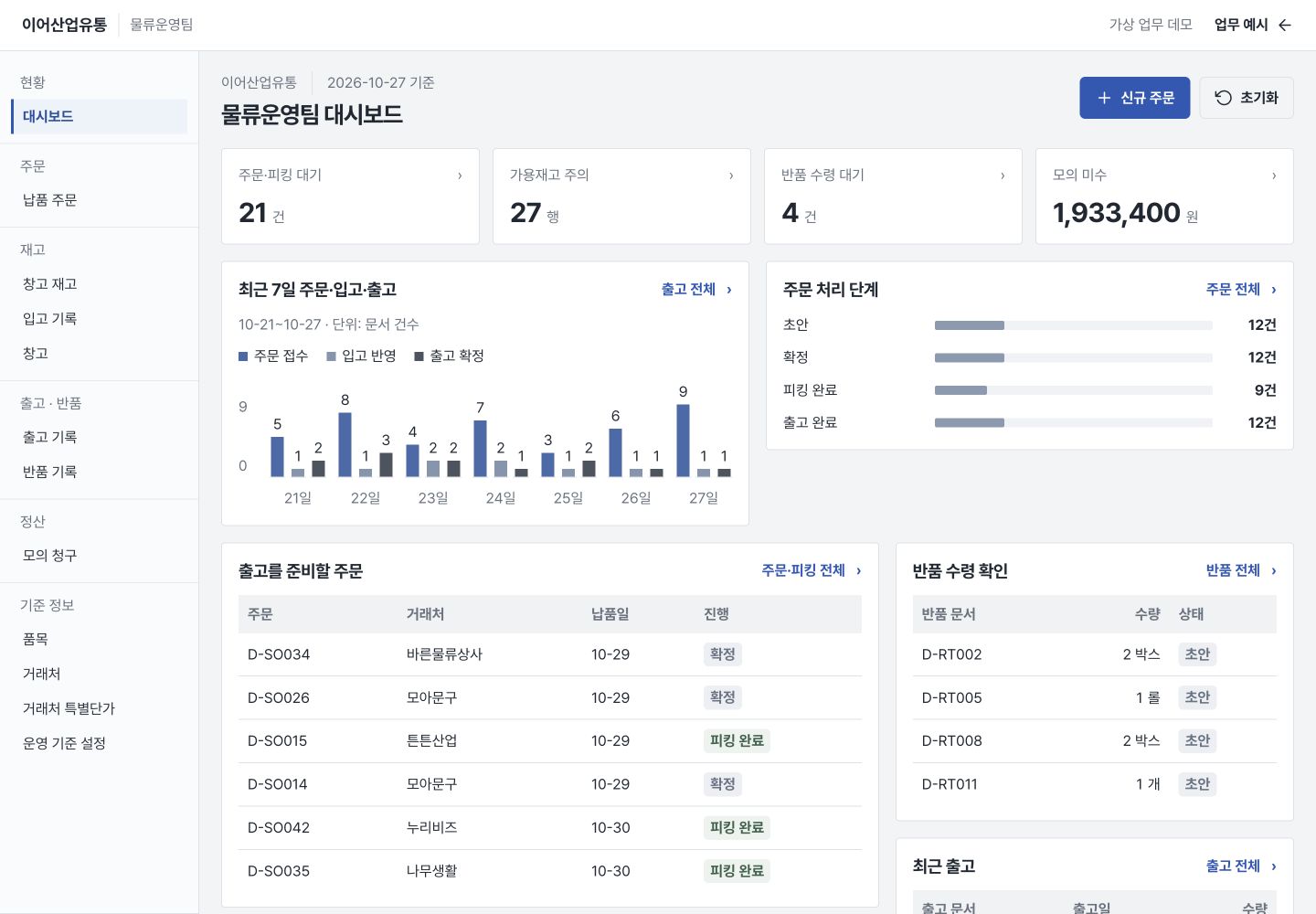This screenshot has width=1316, height=914.
Task: Open the 반품 수령 대기 card chevron
Action: point(1003,175)
